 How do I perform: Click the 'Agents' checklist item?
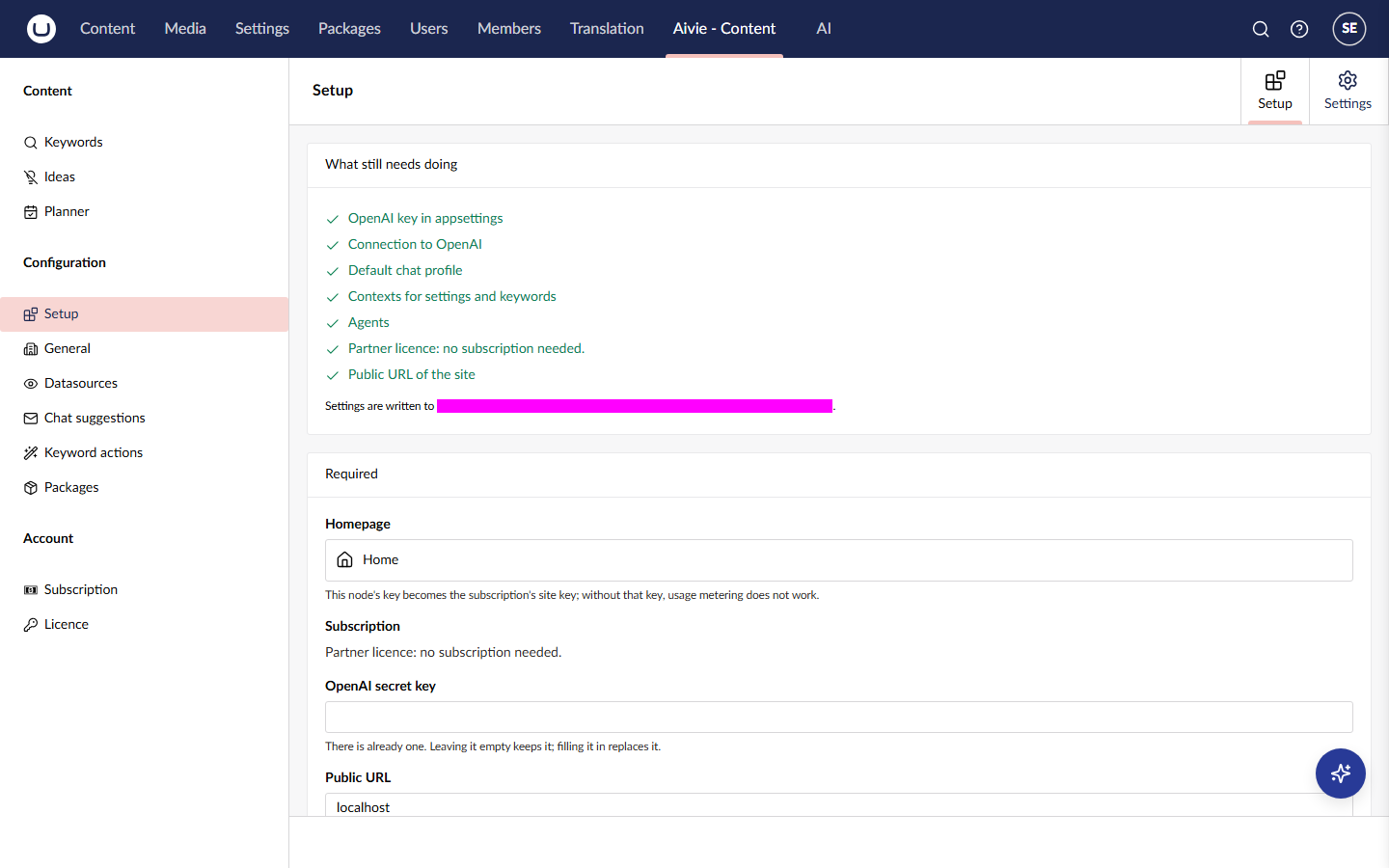(x=368, y=322)
